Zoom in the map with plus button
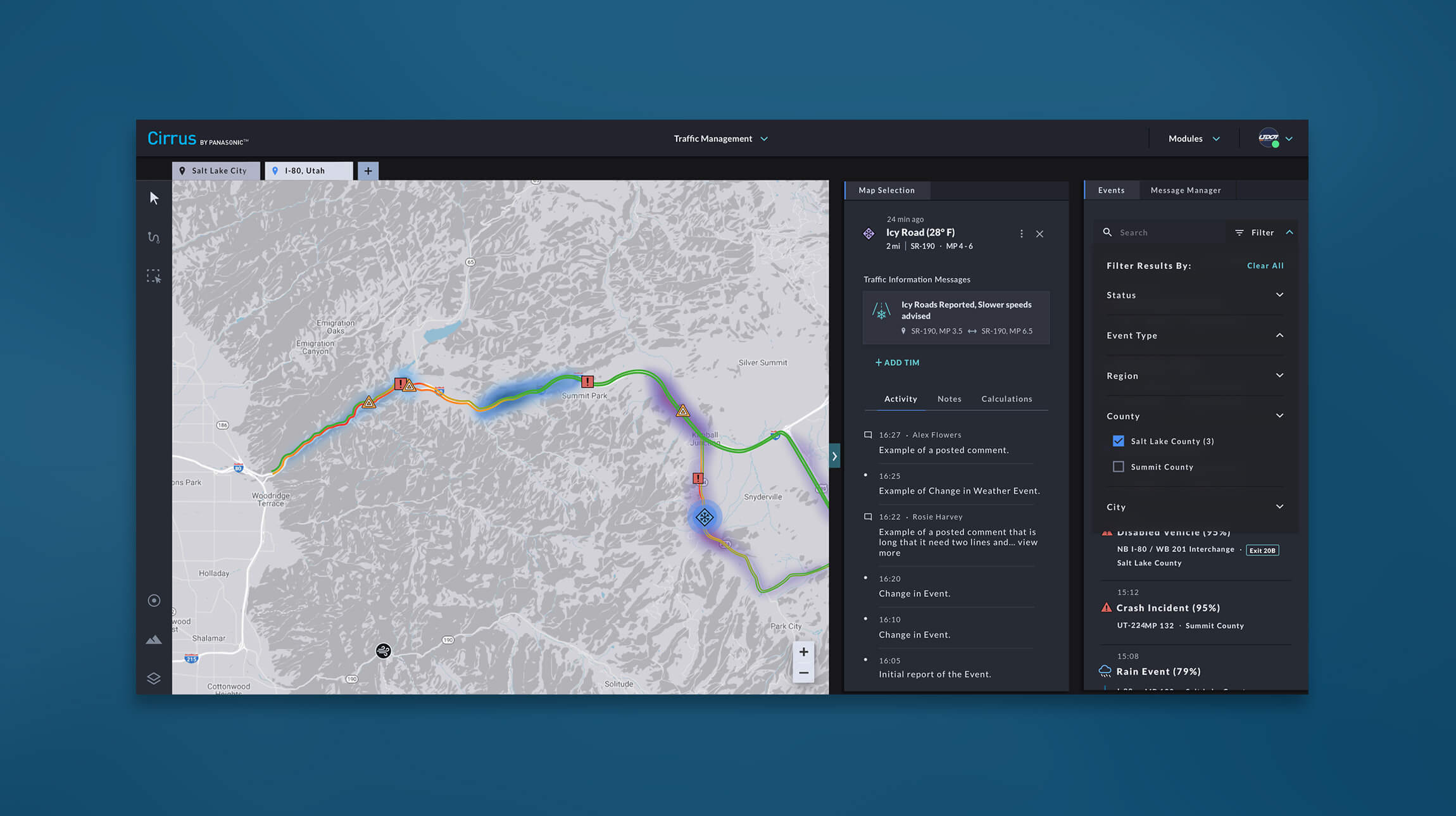 (803, 652)
